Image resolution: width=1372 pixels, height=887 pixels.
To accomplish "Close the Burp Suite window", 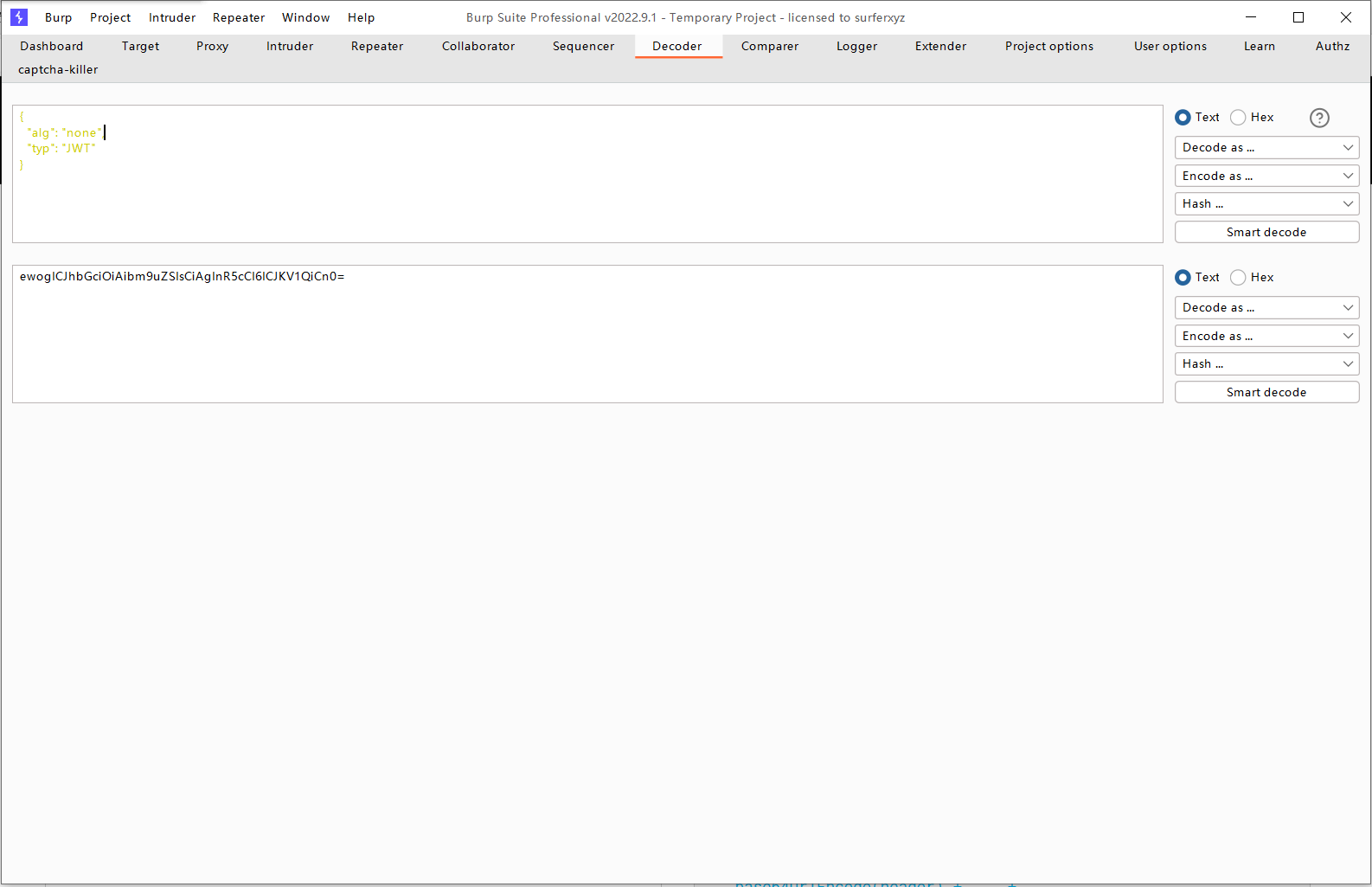I will click(x=1346, y=17).
